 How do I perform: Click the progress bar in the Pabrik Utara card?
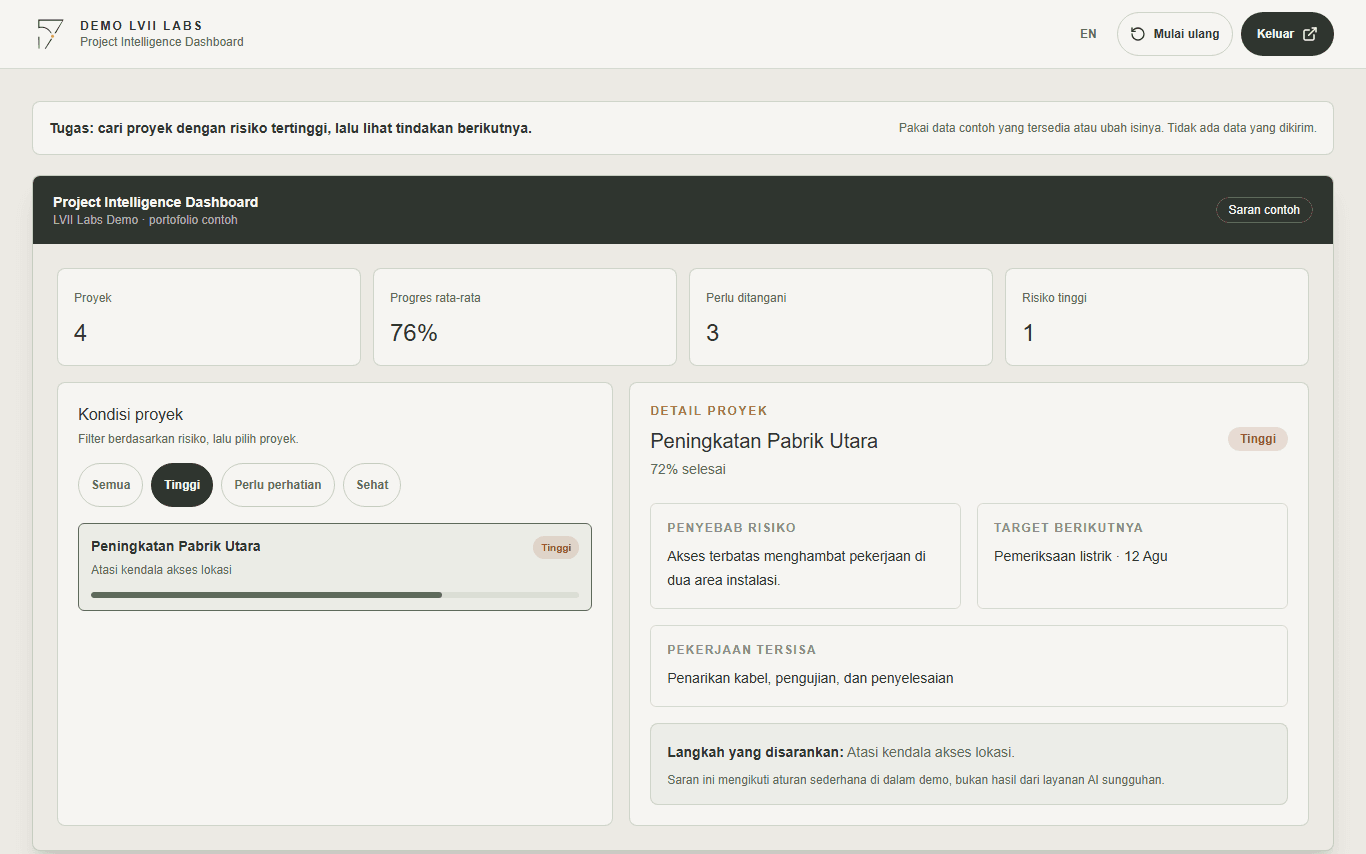pyautogui.click(x=335, y=595)
